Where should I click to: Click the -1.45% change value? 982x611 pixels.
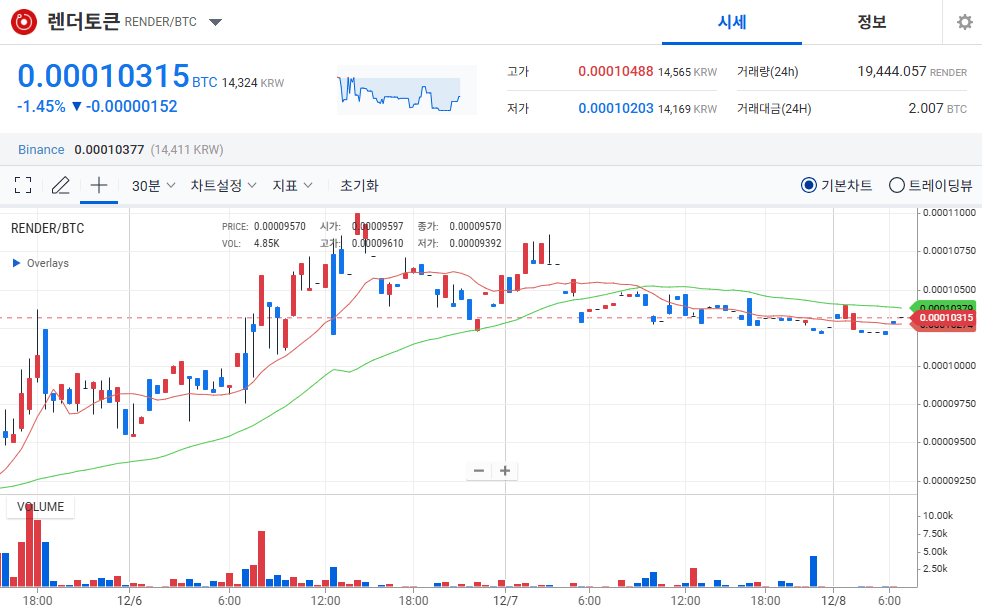pos(41,106)
